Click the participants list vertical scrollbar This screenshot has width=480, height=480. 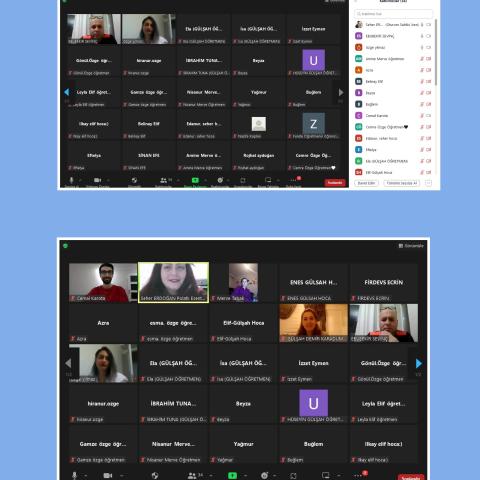(x=436, y=52)
